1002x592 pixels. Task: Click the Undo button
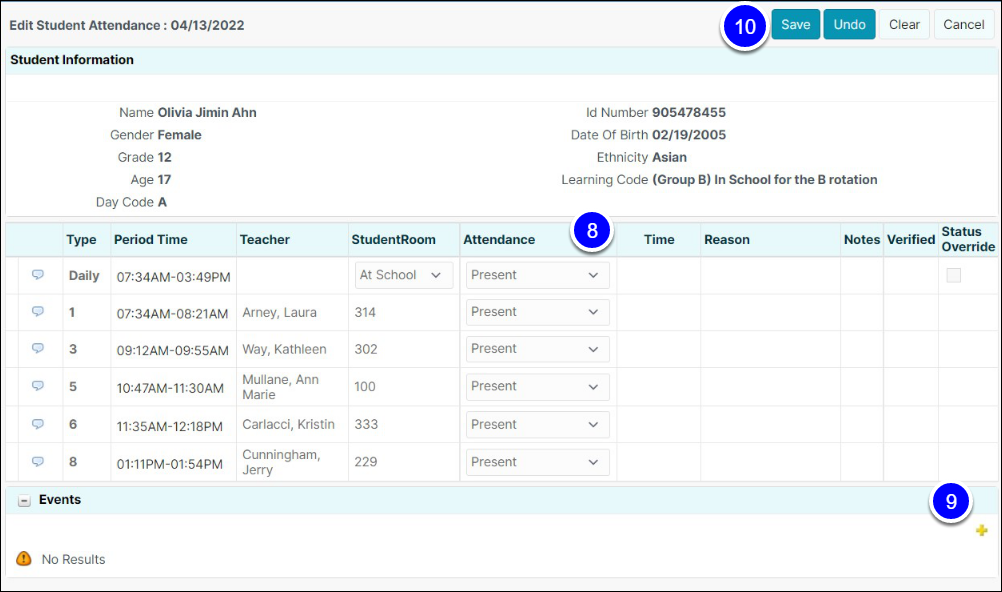point(849,24)
